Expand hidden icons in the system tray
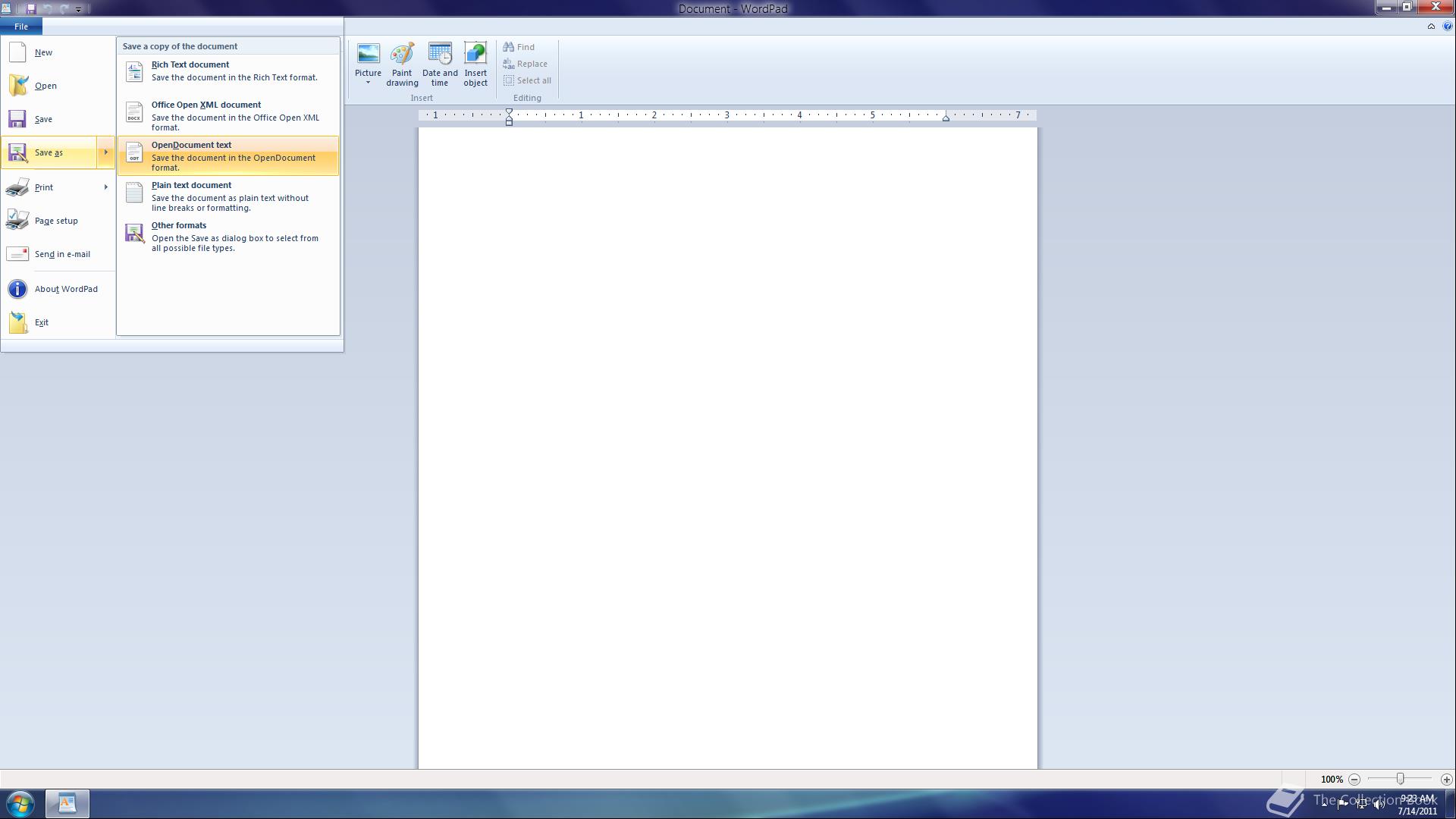 [1324, 806]
